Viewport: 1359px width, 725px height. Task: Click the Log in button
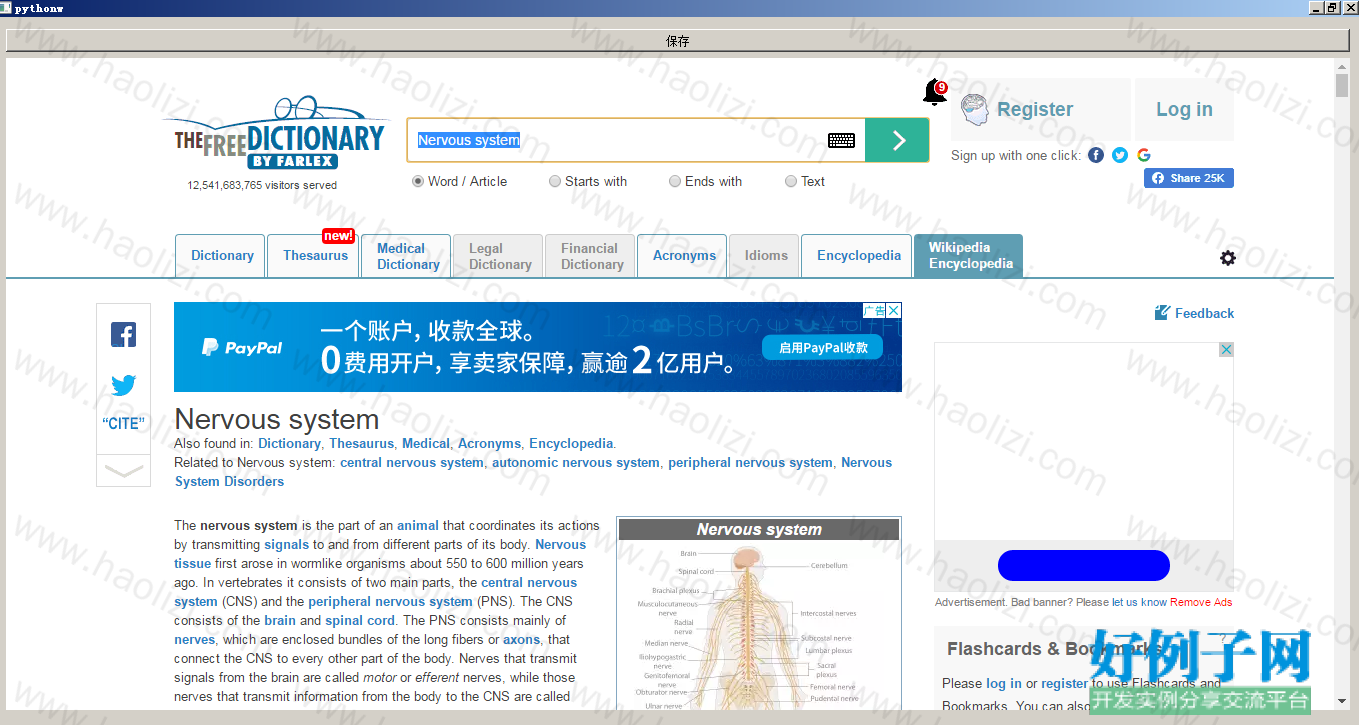(x=1184, y=109)
